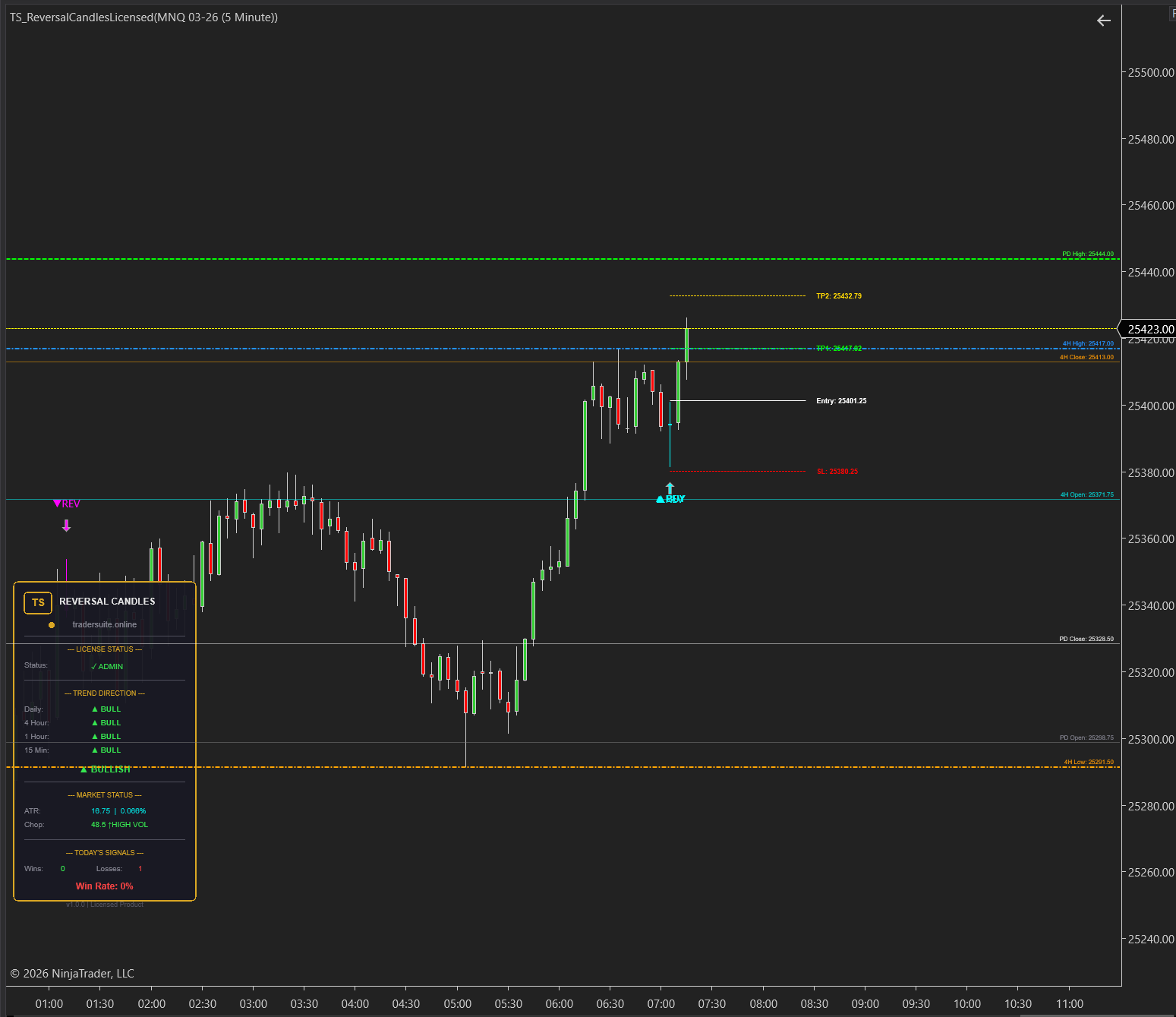The height and width of the screenshot is (1017, 1176).
Task: Click the gold dot beside tradersuite.online
Action: 52,625
